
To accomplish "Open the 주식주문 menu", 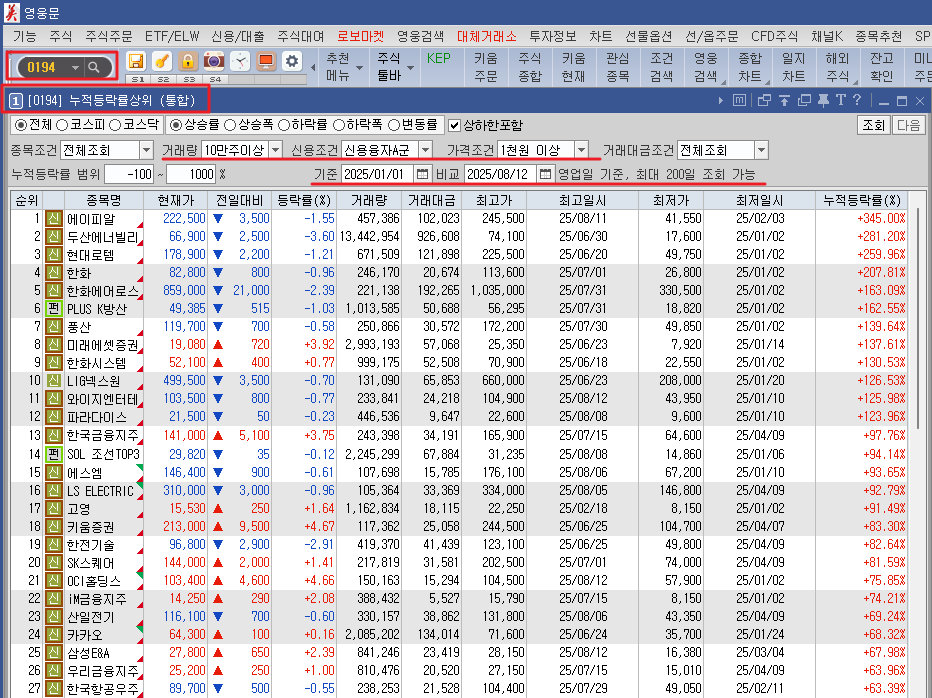I will (109, 36).
